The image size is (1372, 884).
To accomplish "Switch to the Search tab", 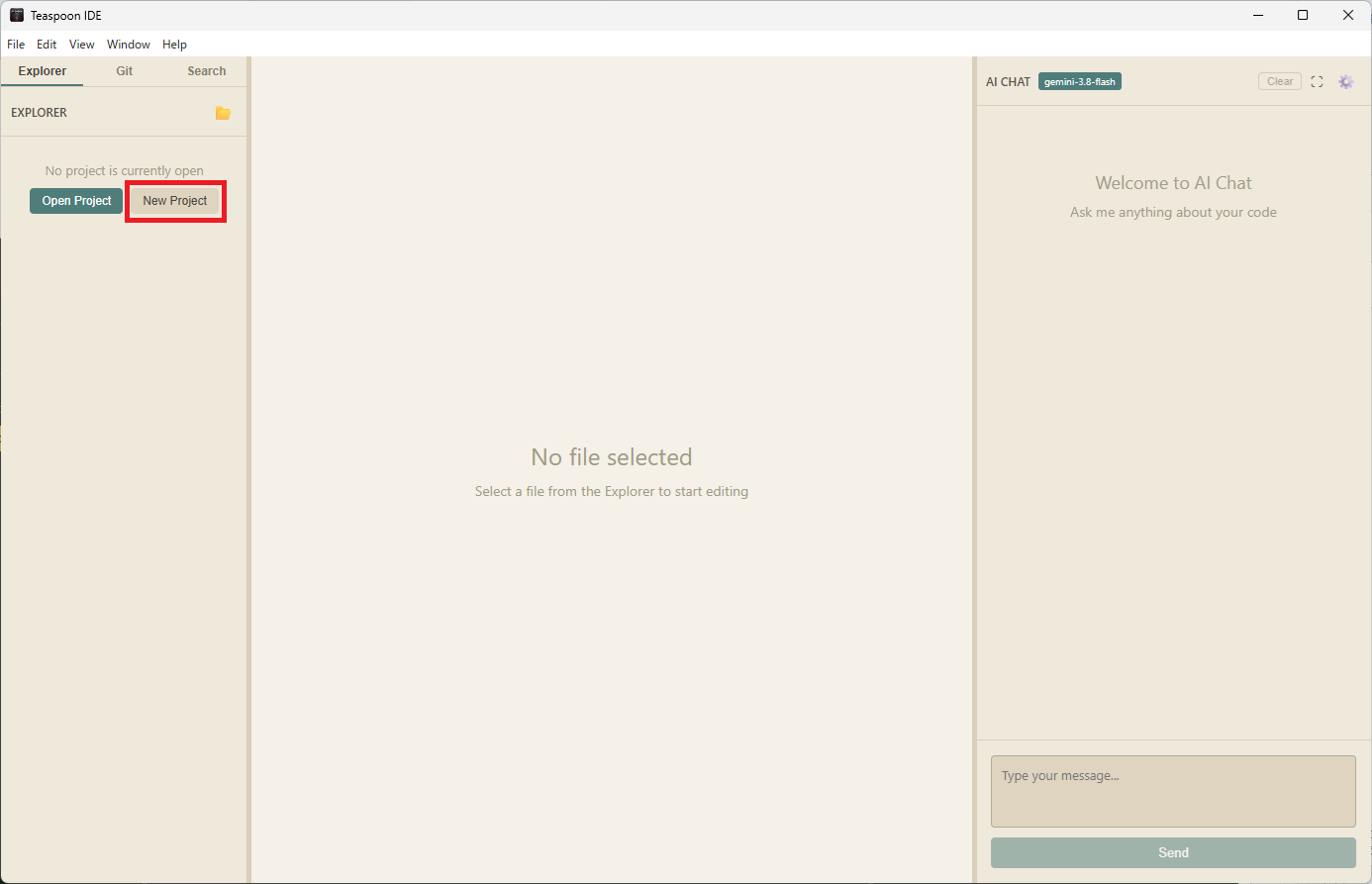I will [x=207, y=71].
